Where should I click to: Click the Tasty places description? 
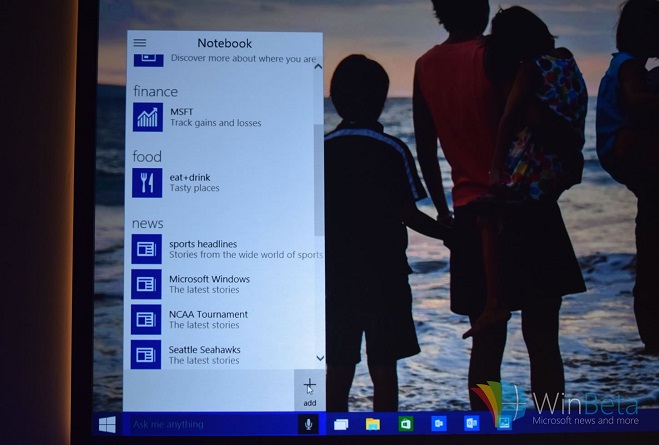click(x=195, y=188)
